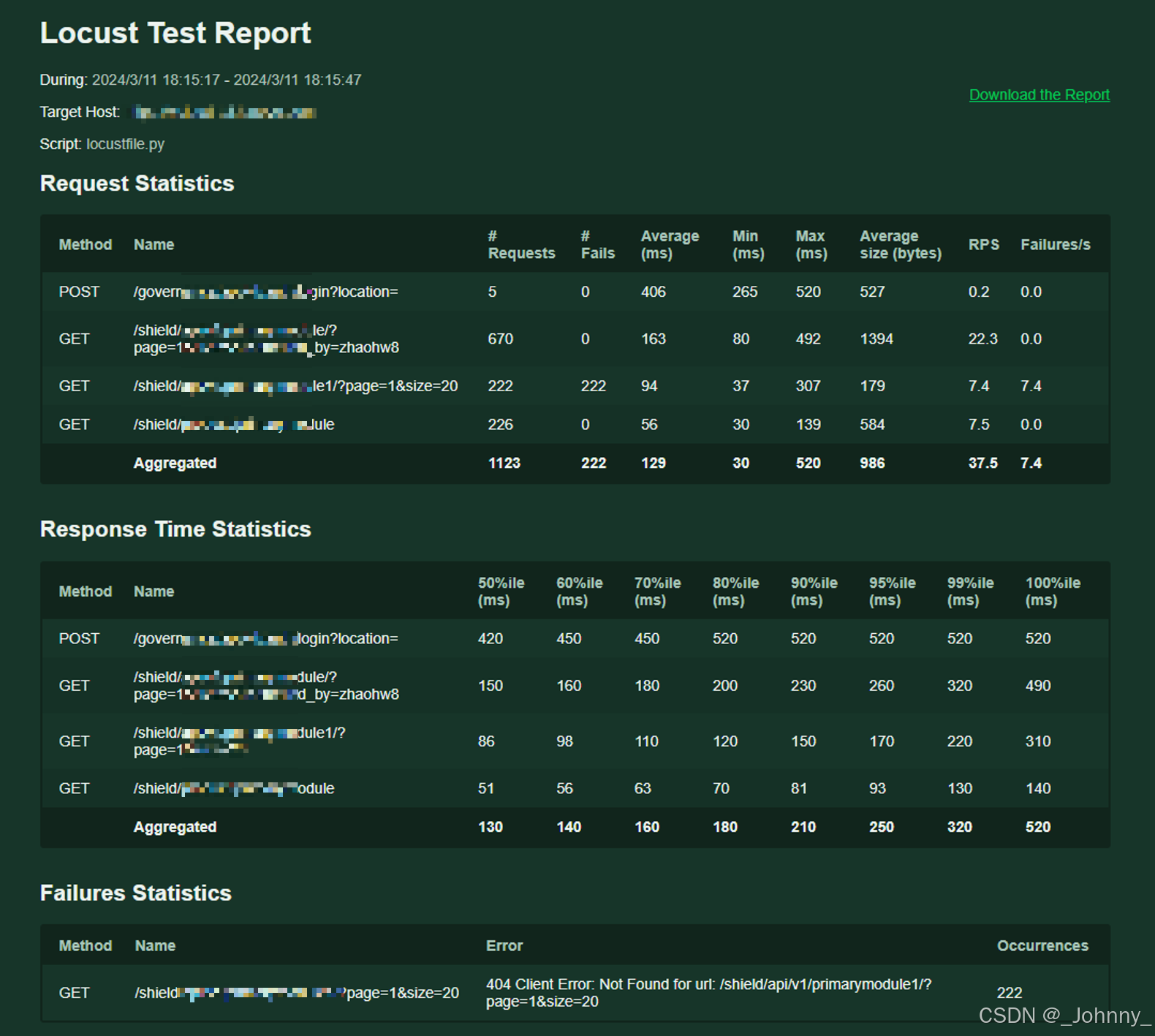Click the 99%ile (ms) column header

tap(971, 591)
